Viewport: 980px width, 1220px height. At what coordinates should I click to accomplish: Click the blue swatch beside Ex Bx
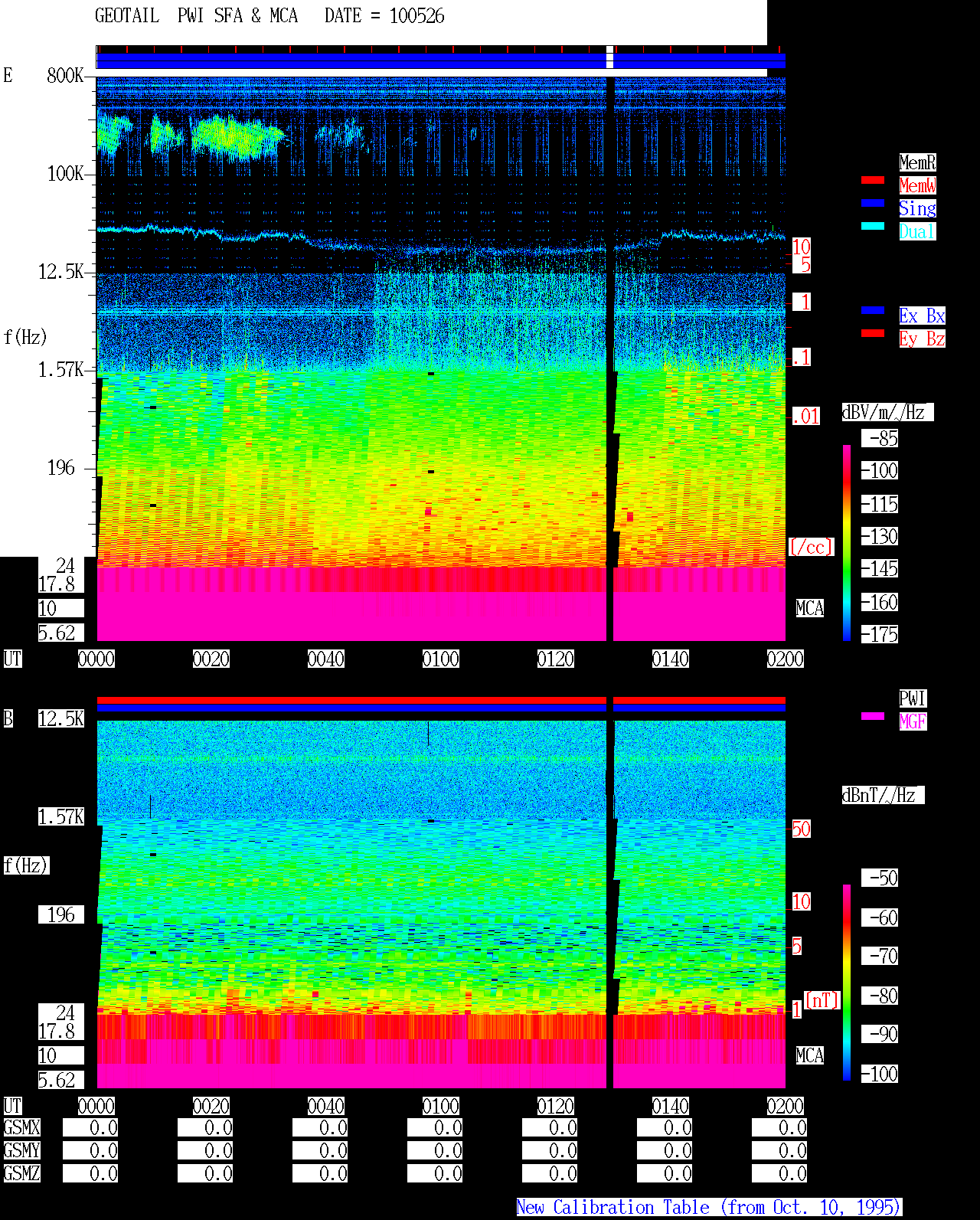873,310
